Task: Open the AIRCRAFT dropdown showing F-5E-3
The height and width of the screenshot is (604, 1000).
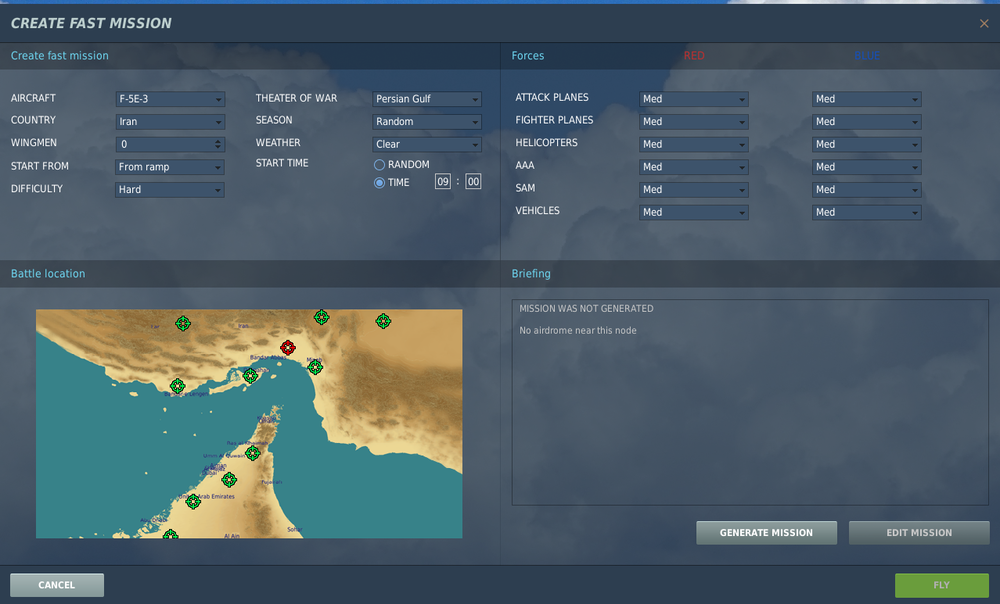Action: click(x=170, y=99)
